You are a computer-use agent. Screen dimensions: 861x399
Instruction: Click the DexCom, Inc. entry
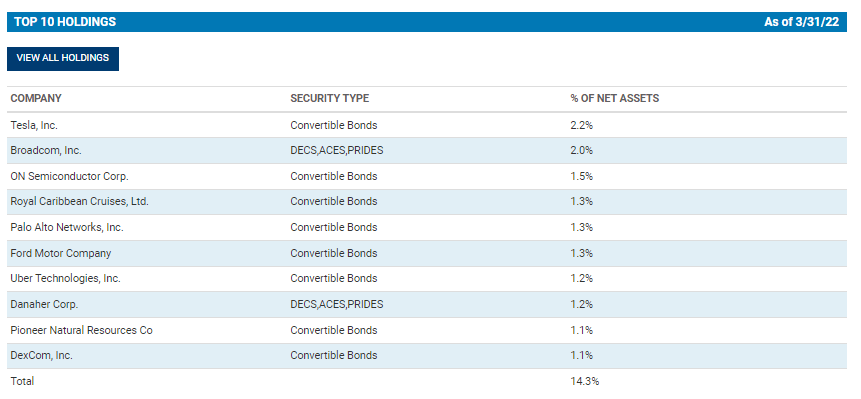(x=41, y=355)
